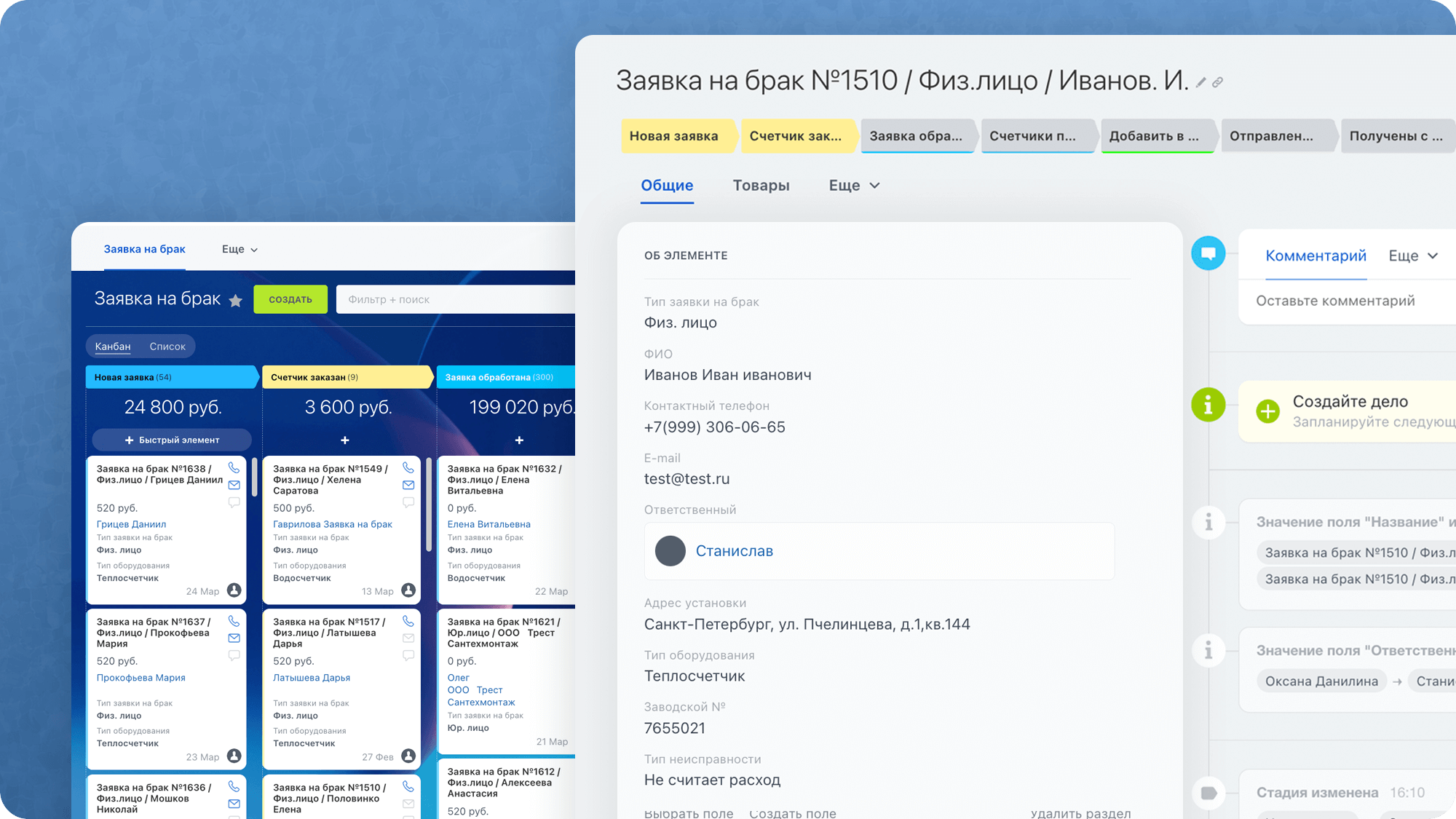The image size is (1456, 819).
Task: Click the copy link icon next to the title
Action: tap(1217, 82)
